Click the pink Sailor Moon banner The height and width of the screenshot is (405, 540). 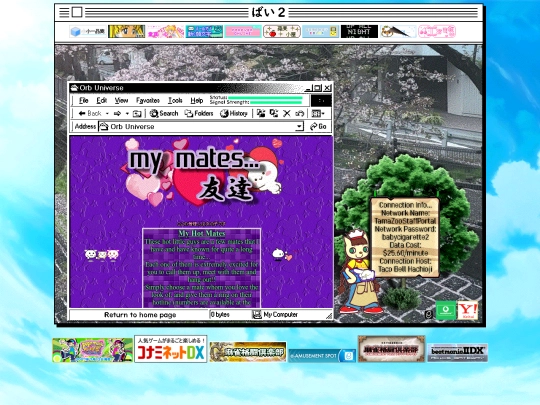(165, 32)
